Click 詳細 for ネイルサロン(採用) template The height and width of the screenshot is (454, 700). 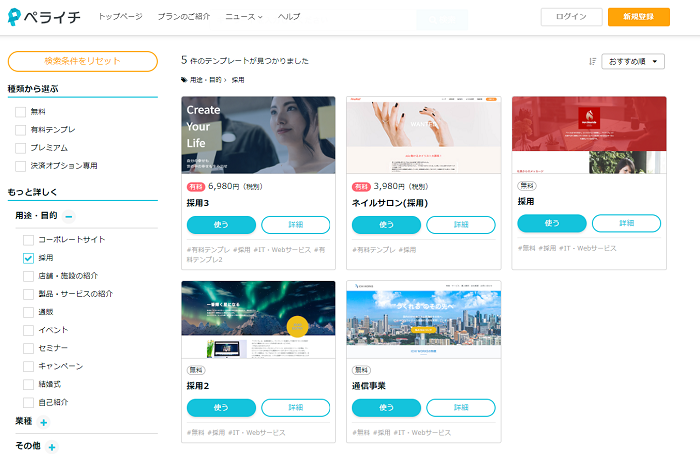[461, 225]
